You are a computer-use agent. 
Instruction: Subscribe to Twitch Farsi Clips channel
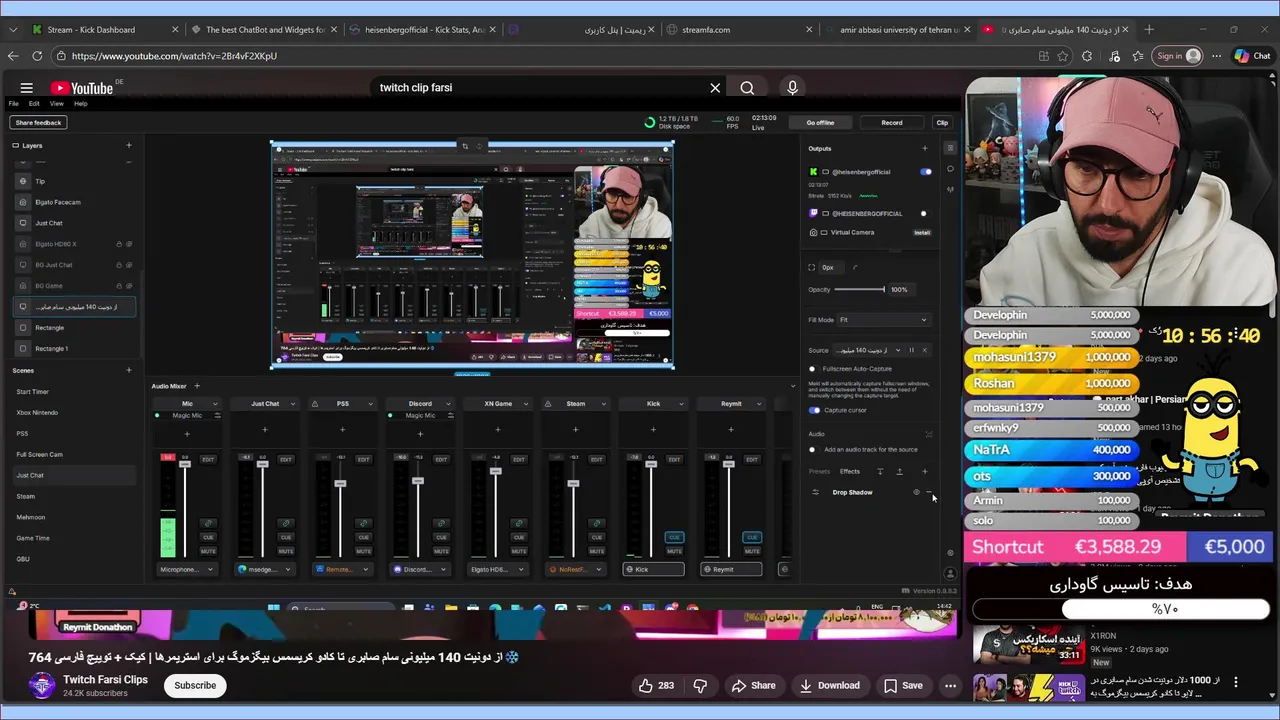tap(195, 685)
